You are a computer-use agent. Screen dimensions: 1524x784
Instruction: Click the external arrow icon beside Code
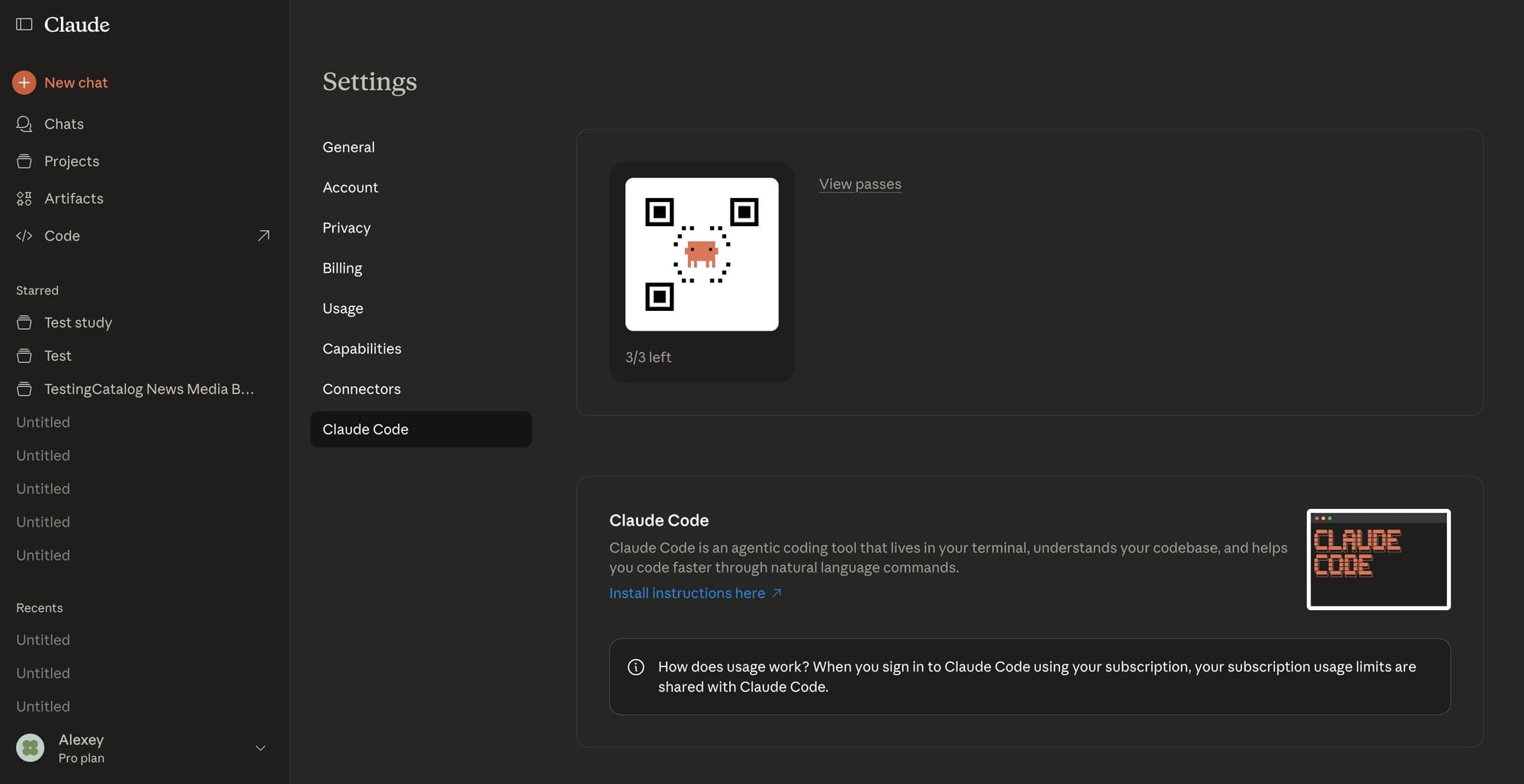tap(264, 235)
